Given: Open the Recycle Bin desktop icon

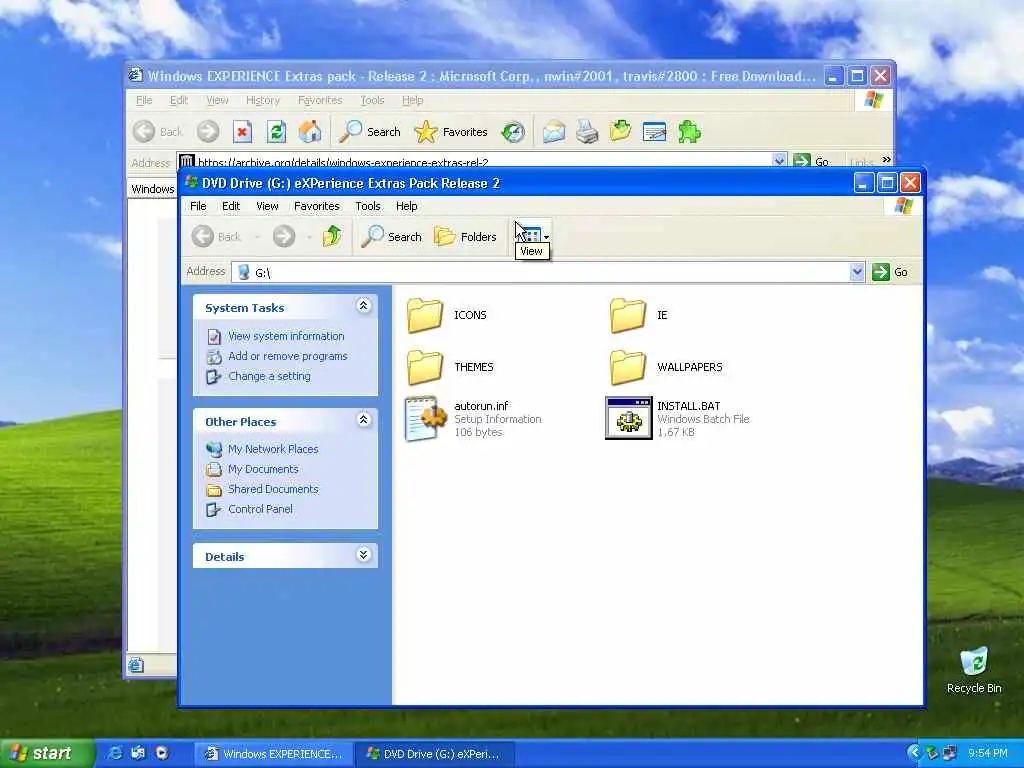Looking at the screenshot, I should click(974, 669).
